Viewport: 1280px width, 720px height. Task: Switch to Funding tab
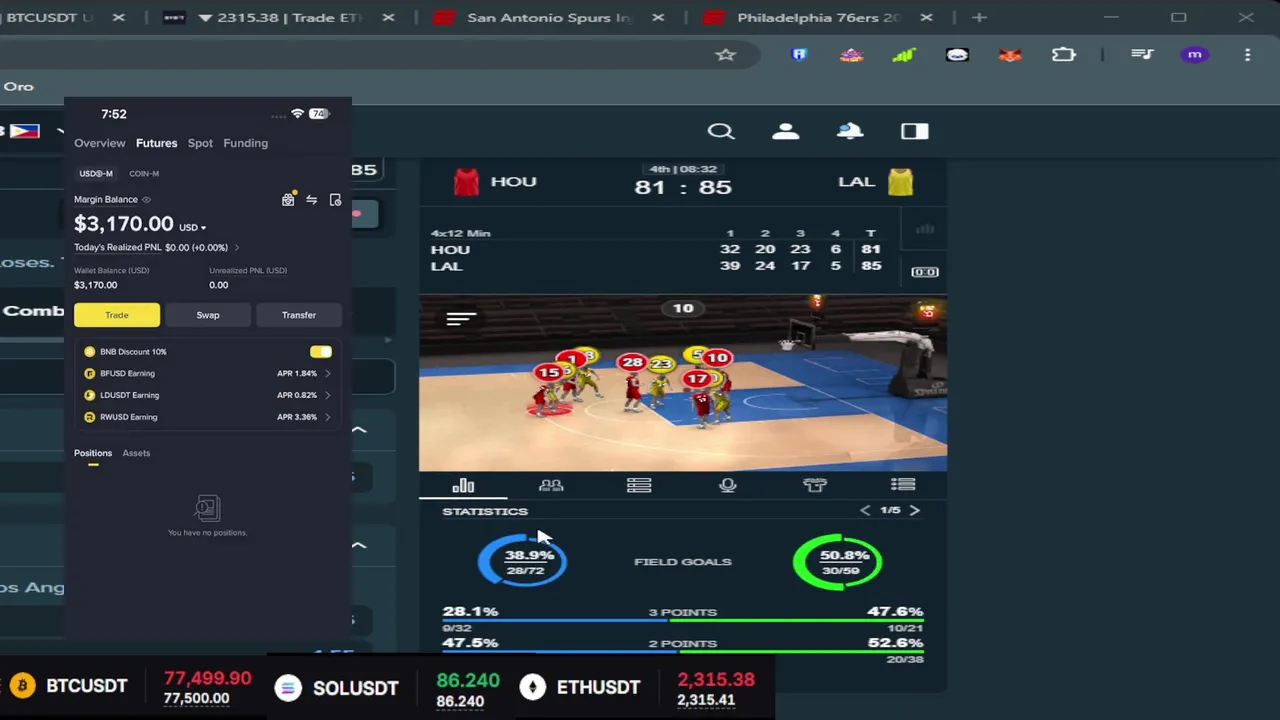pyautogui.click(x=245, y=143)
